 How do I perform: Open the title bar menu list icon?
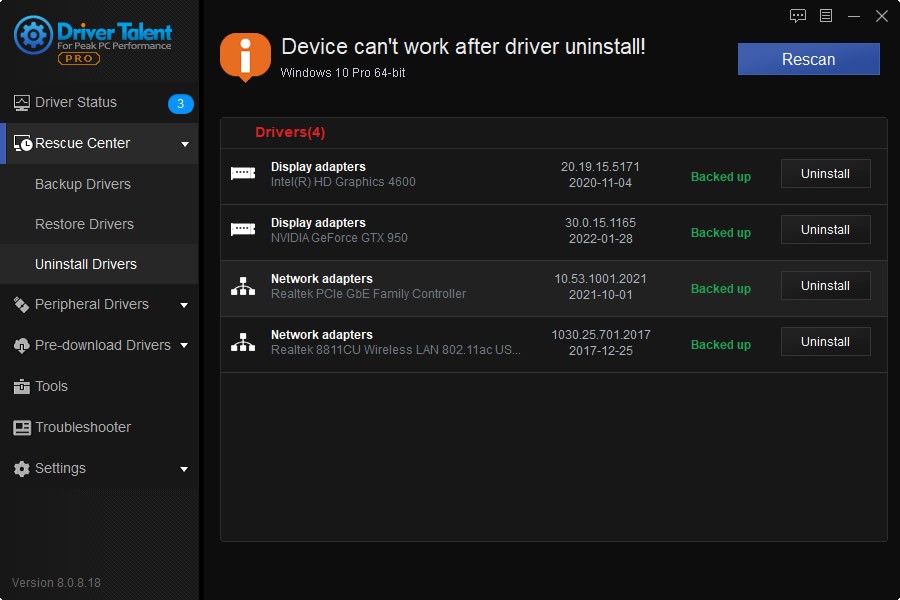click(x=826, y=15)
